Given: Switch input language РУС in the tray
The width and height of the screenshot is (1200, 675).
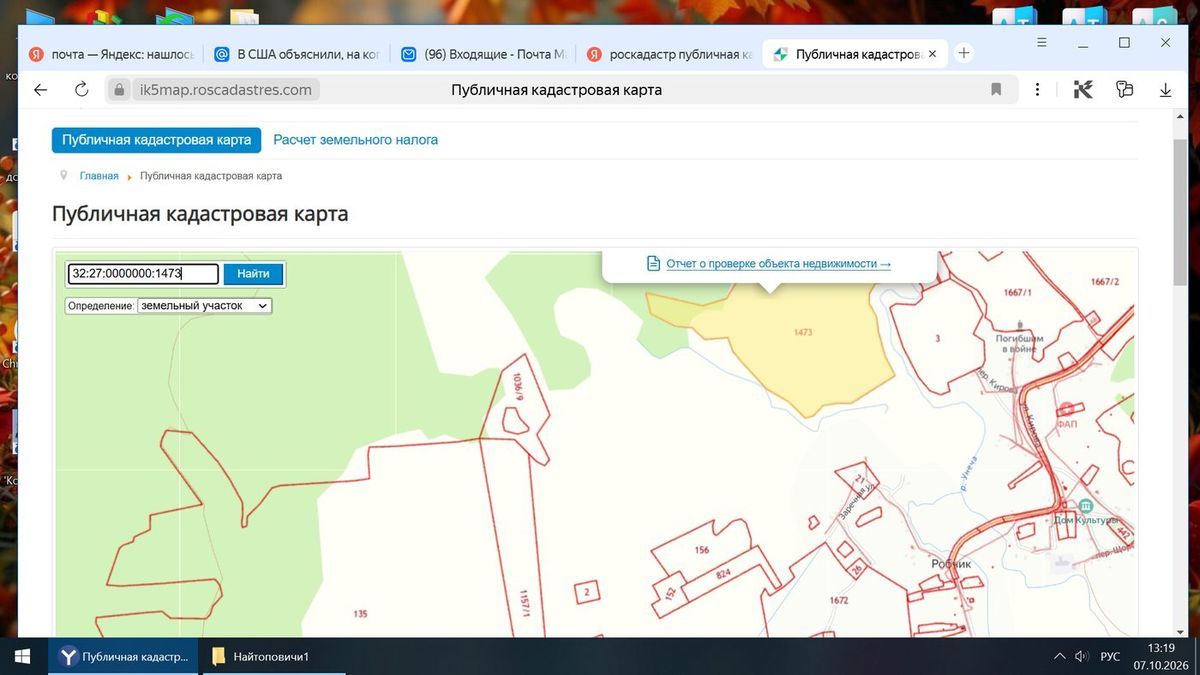Looking at the screenshot, I should [x=1110, y=657].
